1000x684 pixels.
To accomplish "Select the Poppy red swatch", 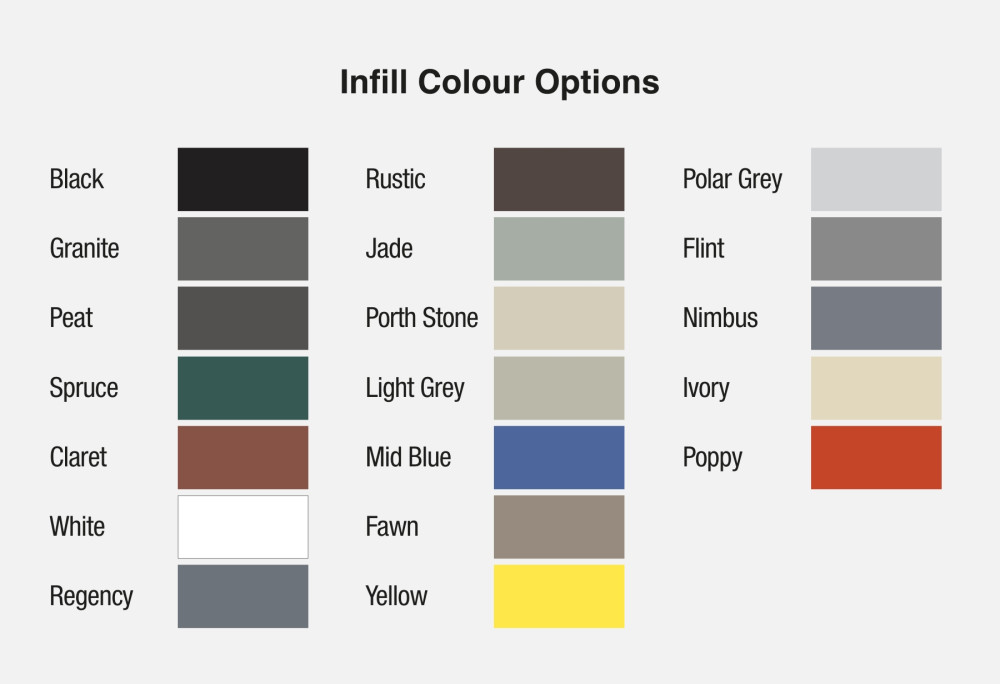I will (x=876, y=457).
